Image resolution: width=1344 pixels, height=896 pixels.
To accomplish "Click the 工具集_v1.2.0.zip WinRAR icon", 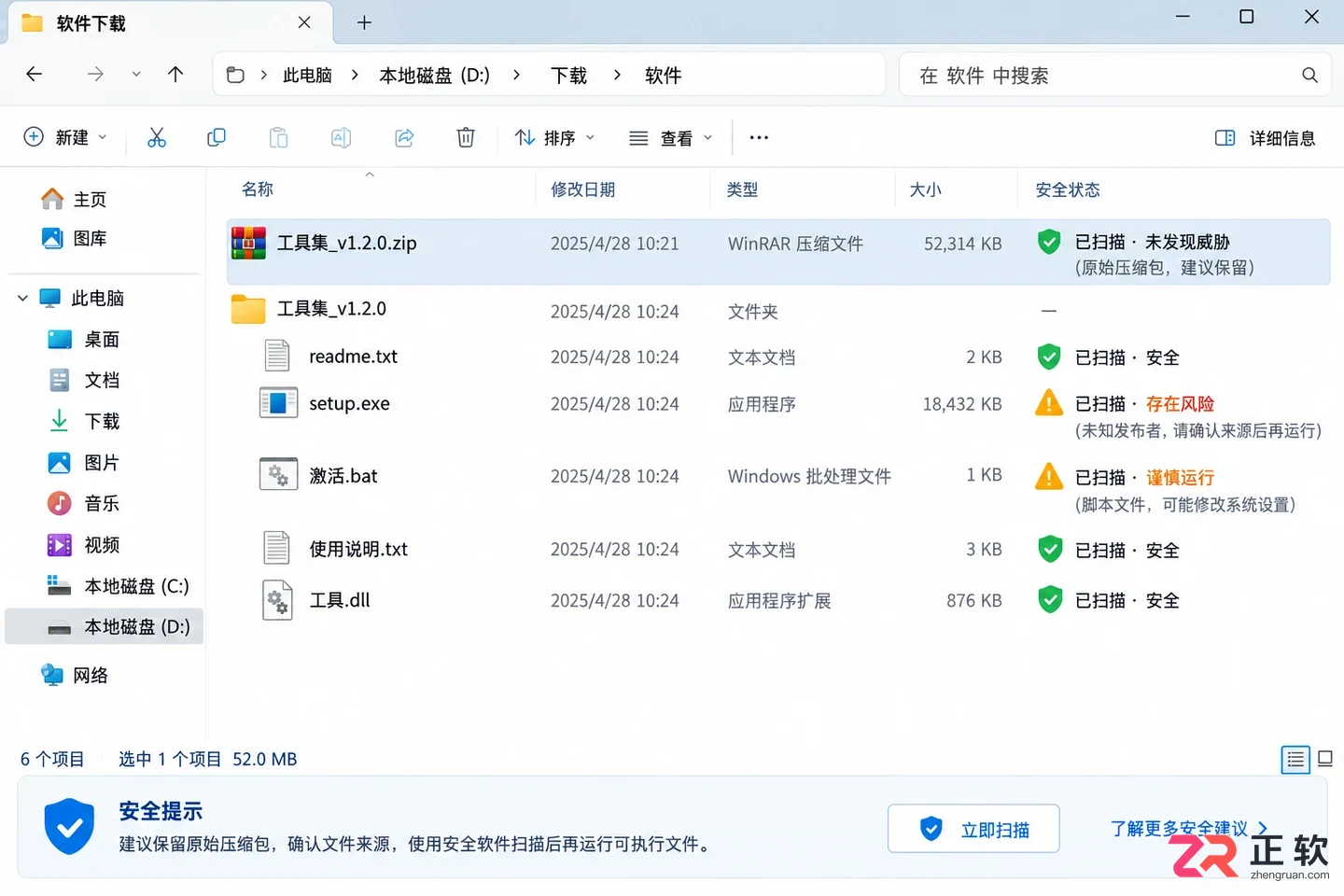I will click(248, 244).
